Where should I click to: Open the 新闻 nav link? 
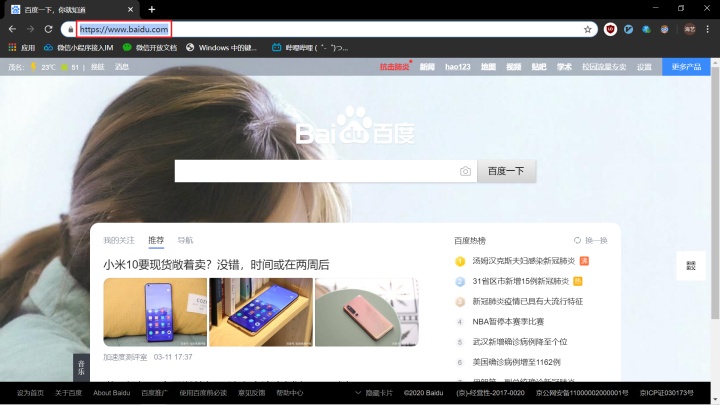427,67
